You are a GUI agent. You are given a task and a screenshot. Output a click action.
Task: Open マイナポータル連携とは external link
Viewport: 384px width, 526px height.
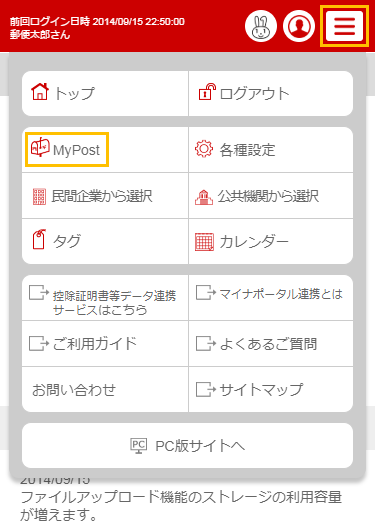click(x=271, y=298)
